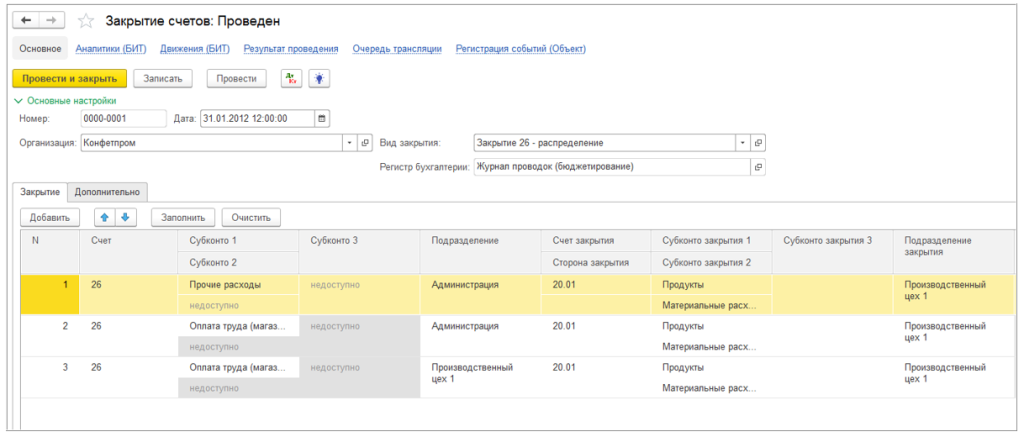Click the Номер input field
This screenshot has height=437, width=1024.
point(123,119)
